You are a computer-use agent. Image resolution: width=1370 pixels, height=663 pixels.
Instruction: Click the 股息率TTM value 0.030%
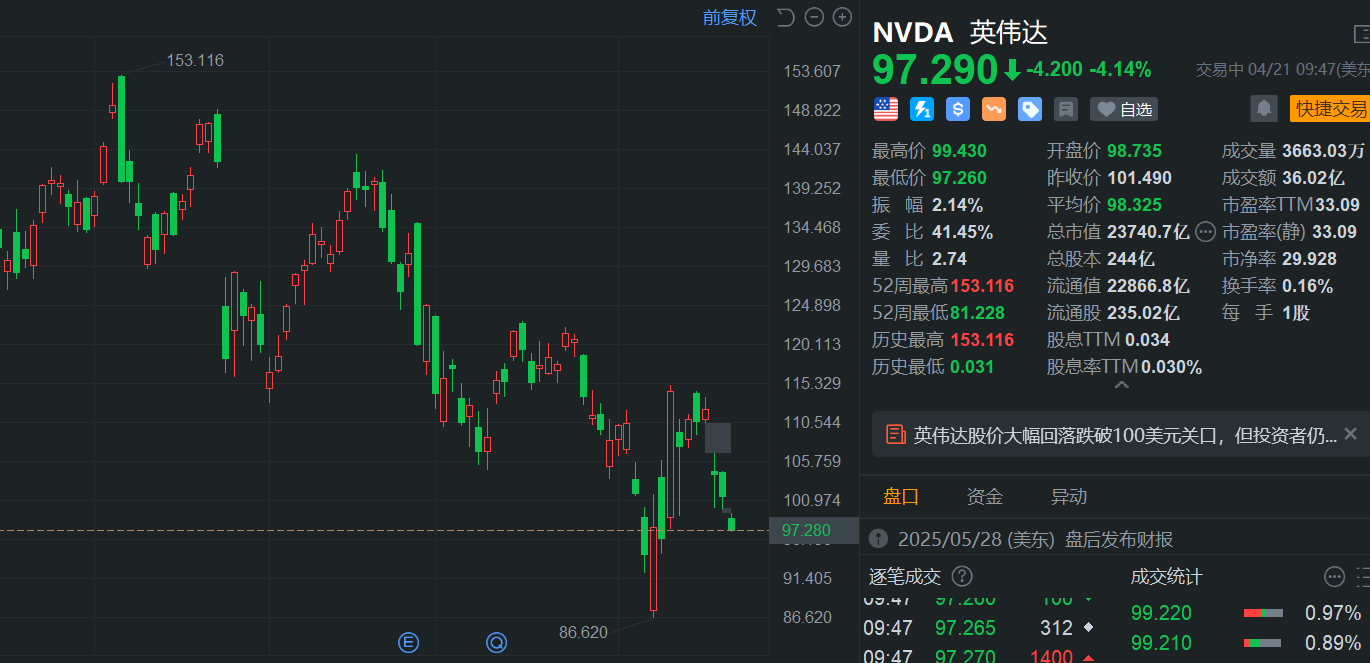click(1172, 366)
